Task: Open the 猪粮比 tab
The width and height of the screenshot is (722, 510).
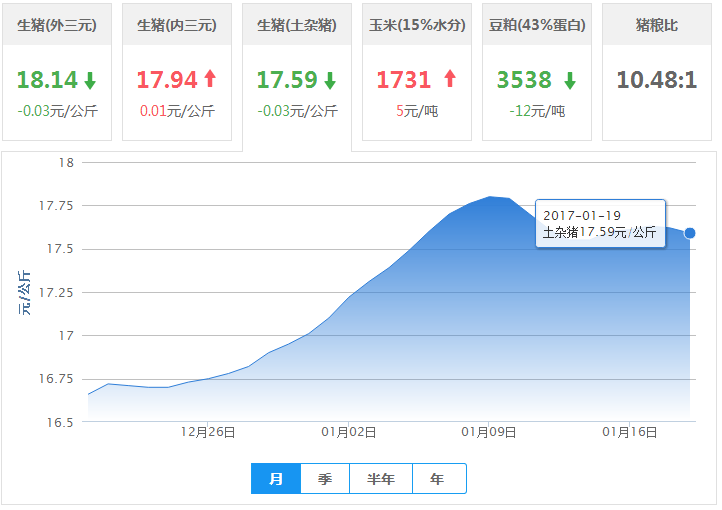Action: pyautogui.click(x=657, y=25)
